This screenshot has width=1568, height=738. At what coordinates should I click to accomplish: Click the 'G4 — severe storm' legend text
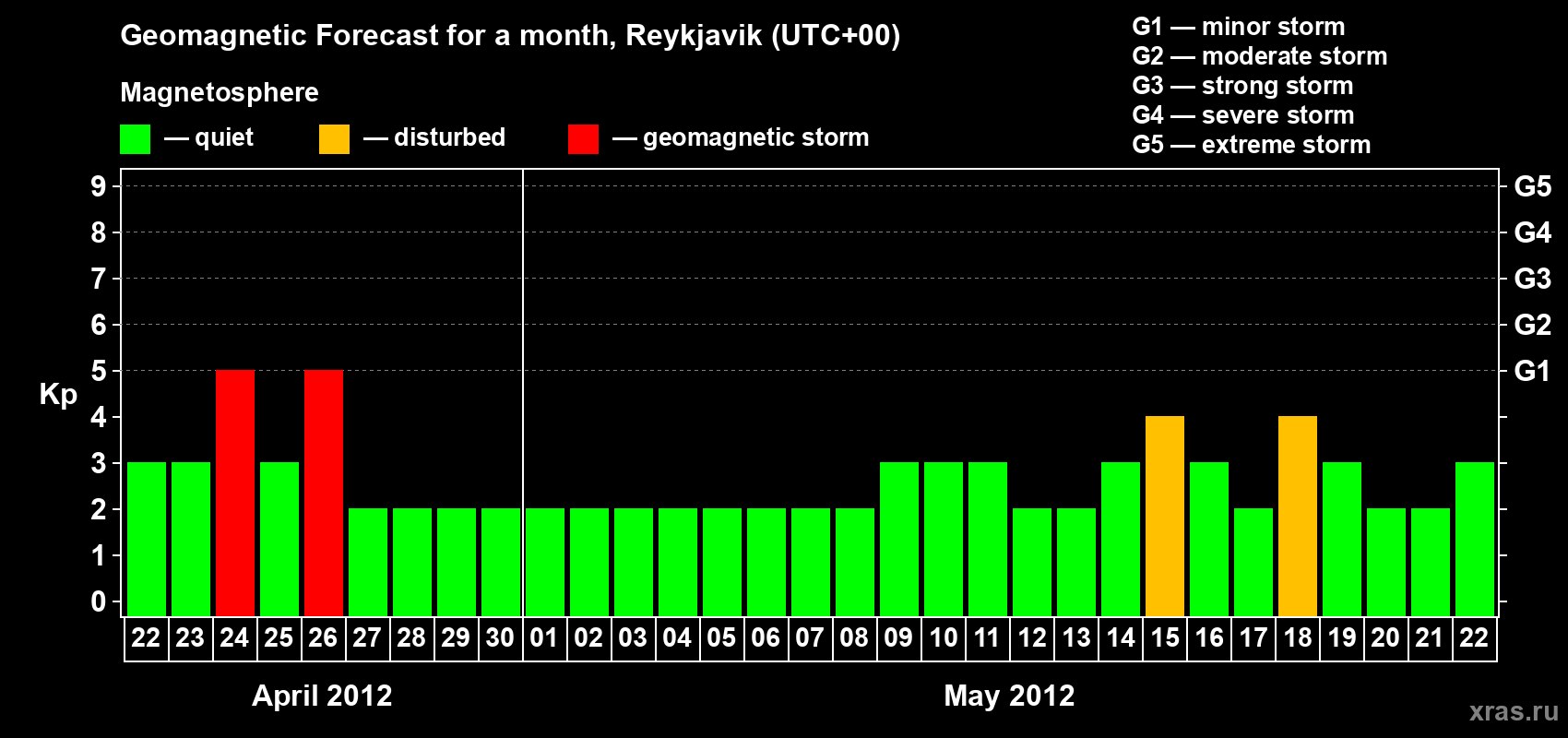(x=1243, y=115)
